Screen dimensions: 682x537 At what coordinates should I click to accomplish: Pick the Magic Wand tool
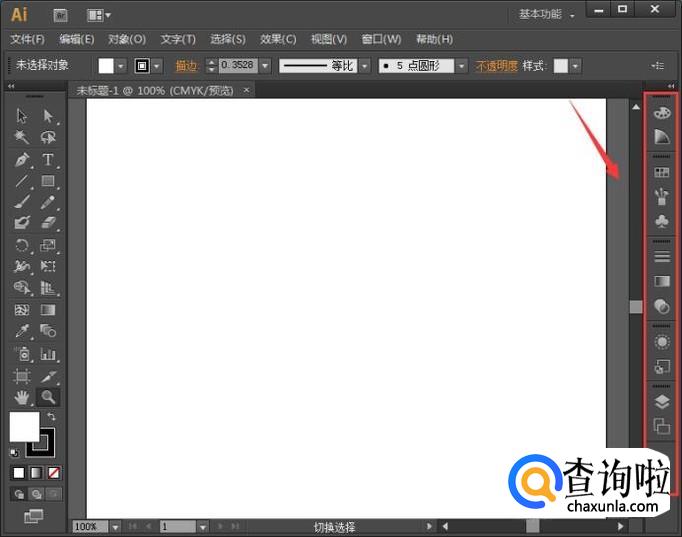(22, 138)
